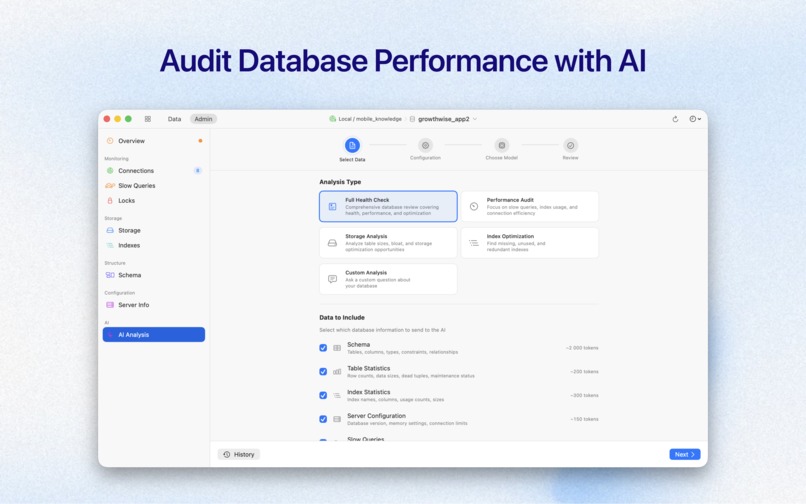Viewport: 806px width, 504px height.
Task: Click the Storage sidebar icon
Action: [x=110, y=230]
